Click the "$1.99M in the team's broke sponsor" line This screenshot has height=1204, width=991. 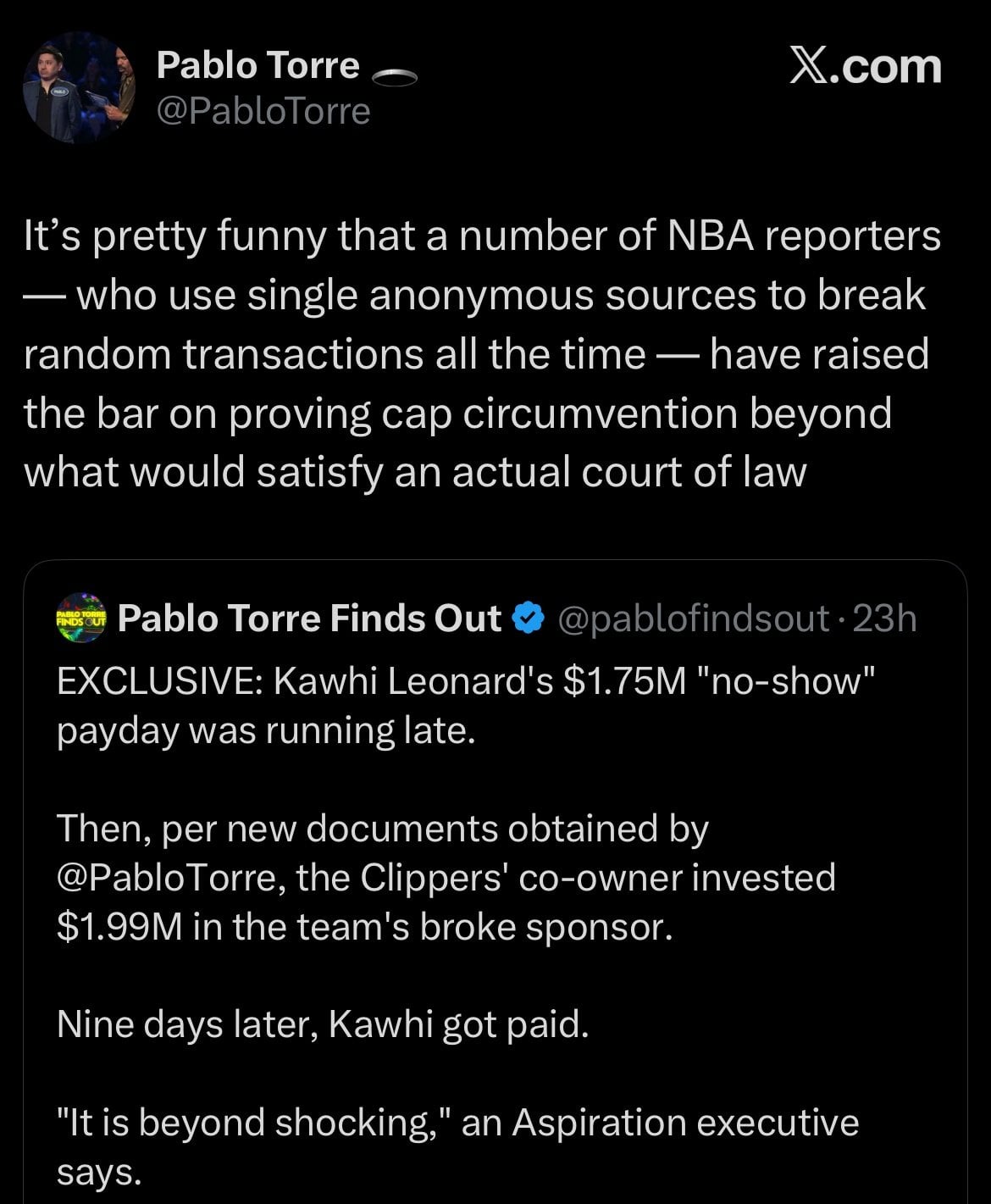[365, 927]
